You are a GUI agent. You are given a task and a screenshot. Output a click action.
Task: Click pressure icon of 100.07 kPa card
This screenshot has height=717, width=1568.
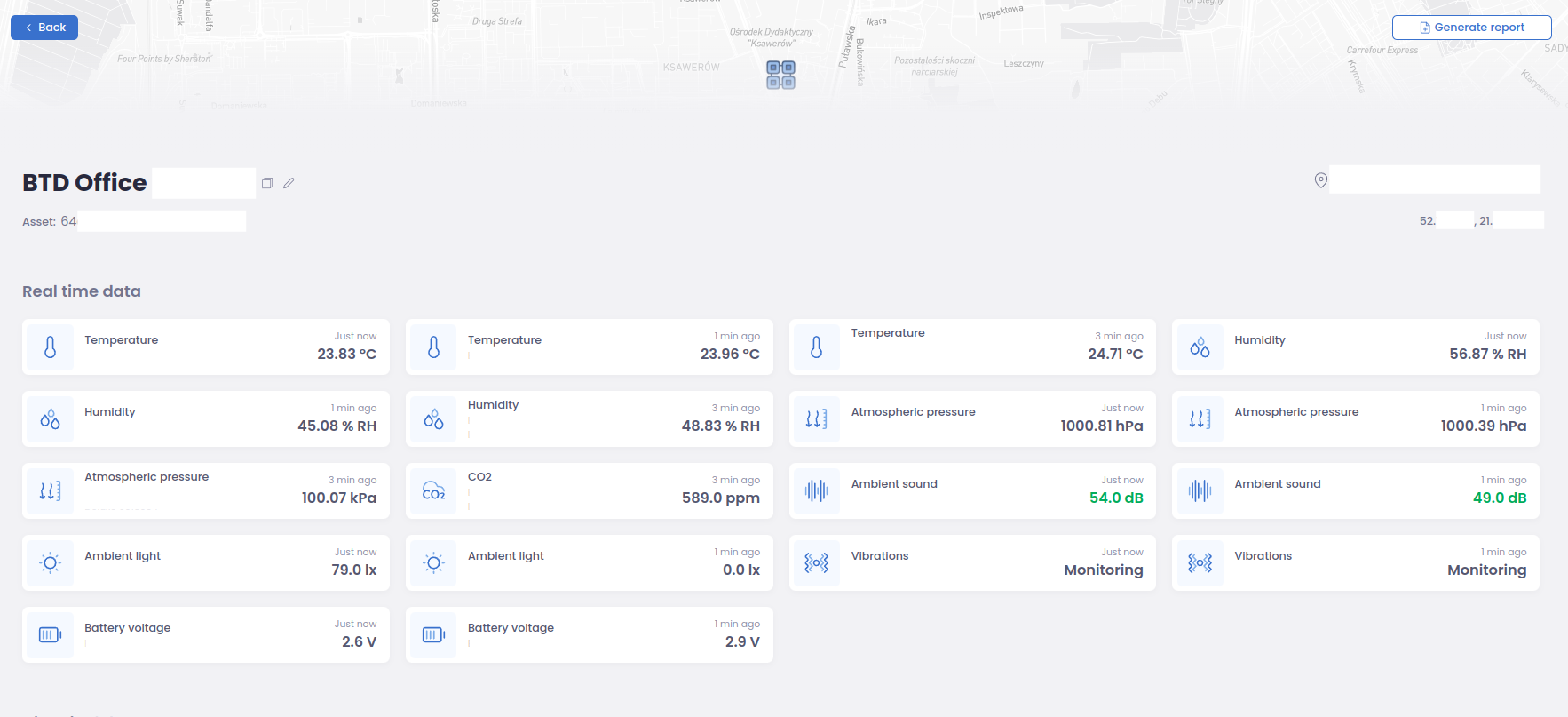51,491
